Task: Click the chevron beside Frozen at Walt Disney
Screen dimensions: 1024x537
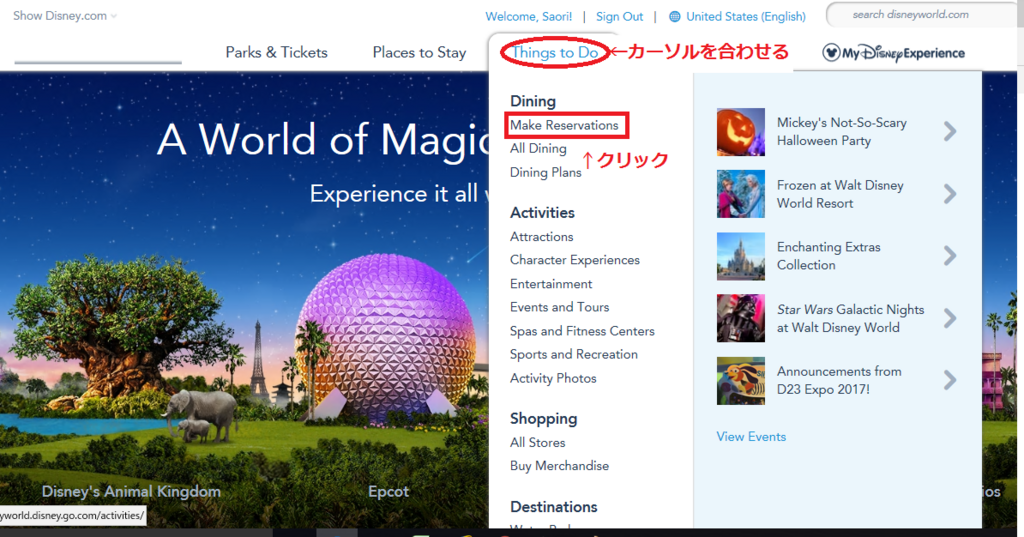Action: click(x=950, y=194)
